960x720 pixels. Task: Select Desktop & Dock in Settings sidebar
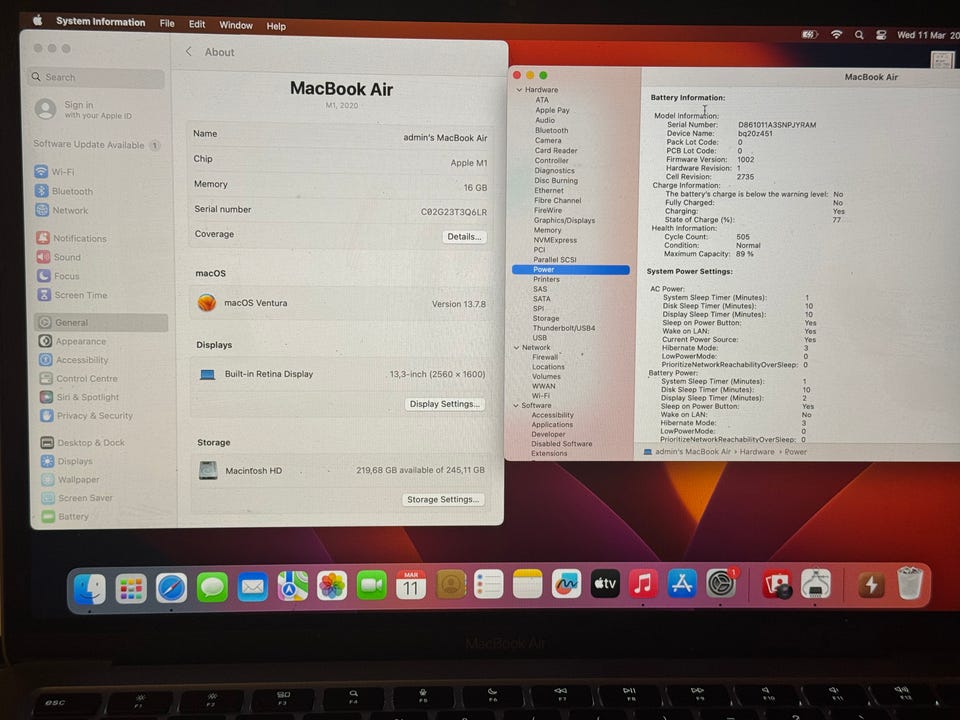(83, 443)
